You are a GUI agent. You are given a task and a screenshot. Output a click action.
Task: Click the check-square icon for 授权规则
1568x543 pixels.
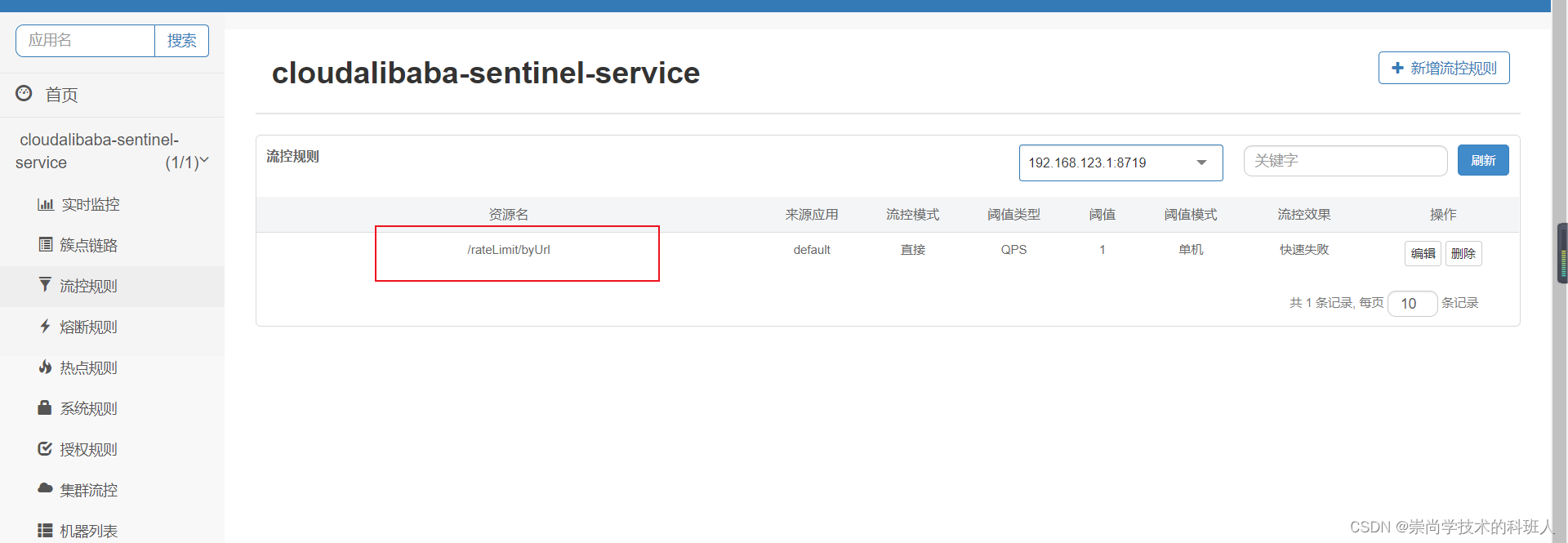click(x=45, y=448)
